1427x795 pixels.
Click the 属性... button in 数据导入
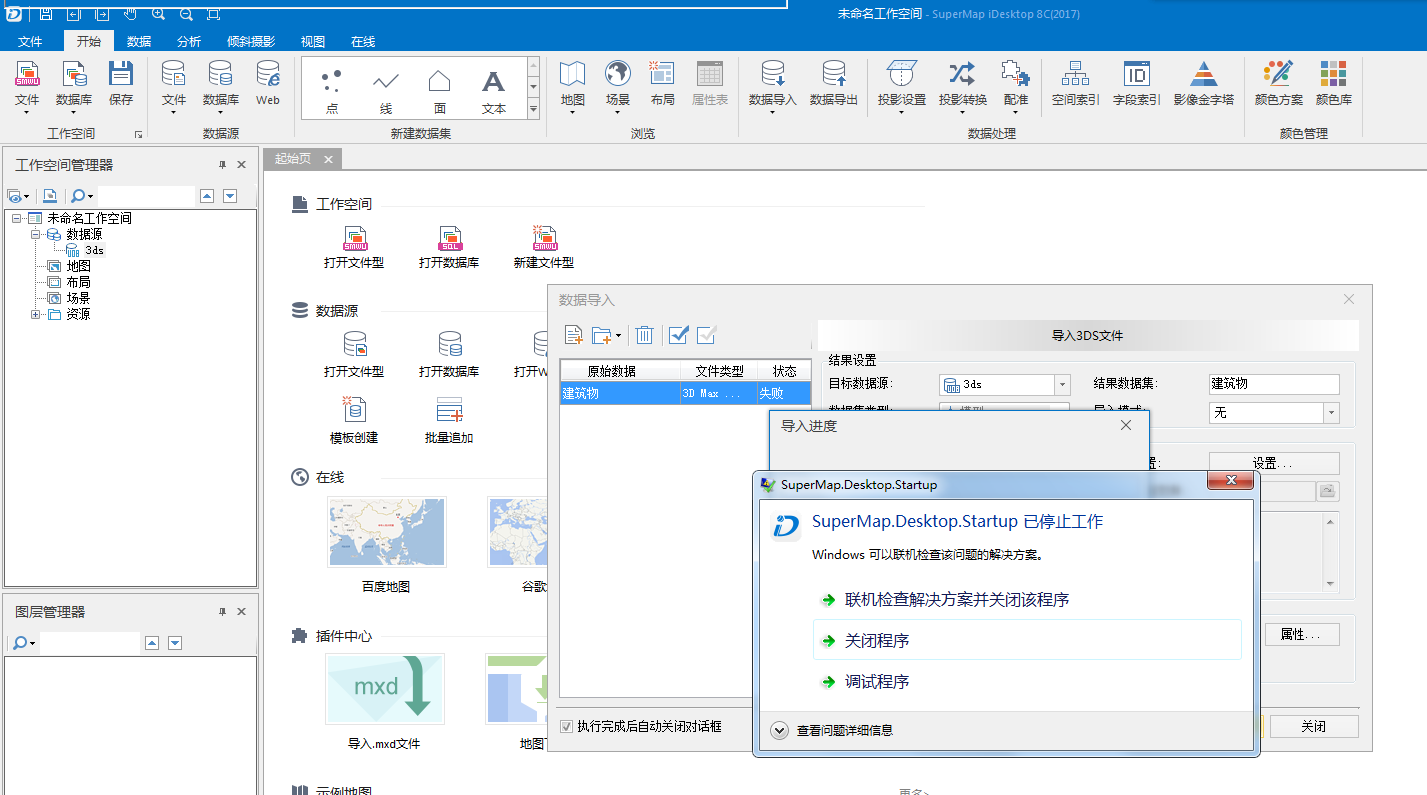(x=1301, y=634)
